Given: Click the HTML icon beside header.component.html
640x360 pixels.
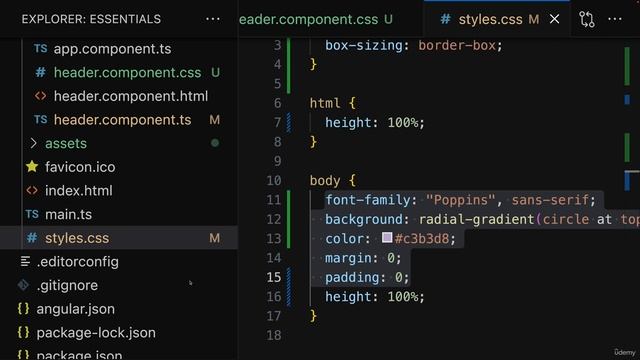Looking at the screenshot, I should (40, 96).
